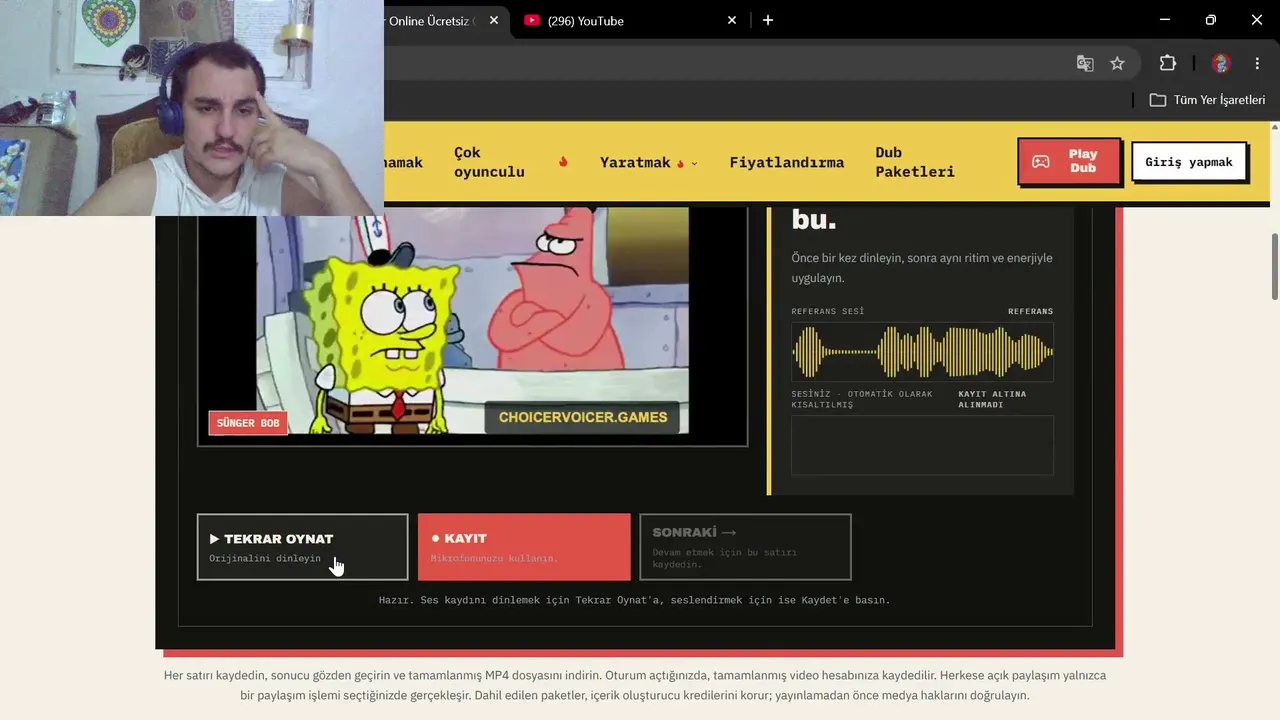Click the page's vertical scrollbar thumb
1280x720 pixels.
click(1275, 265)
